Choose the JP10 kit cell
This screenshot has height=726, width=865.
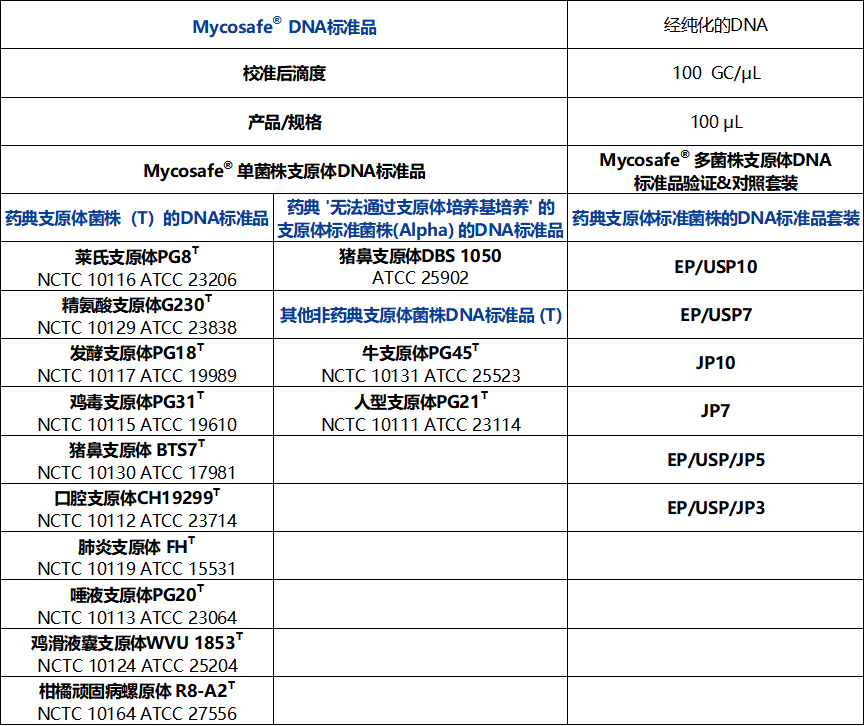pyautogui.click(x=716, y=363)
